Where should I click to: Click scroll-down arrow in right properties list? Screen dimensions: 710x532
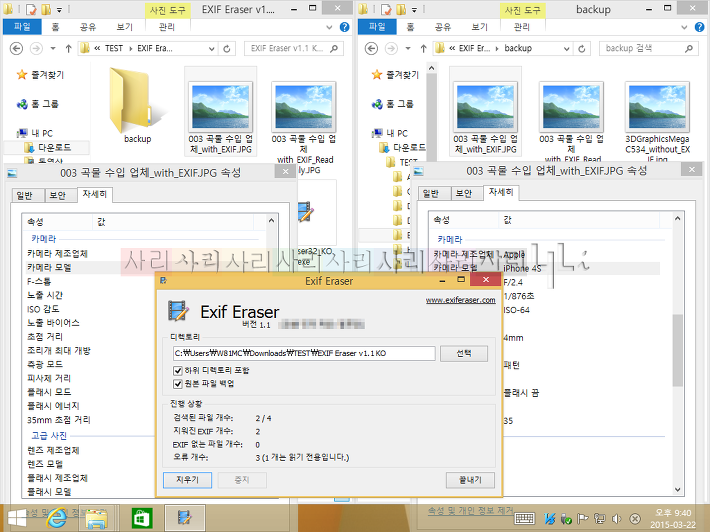click(x=677, y=489)
